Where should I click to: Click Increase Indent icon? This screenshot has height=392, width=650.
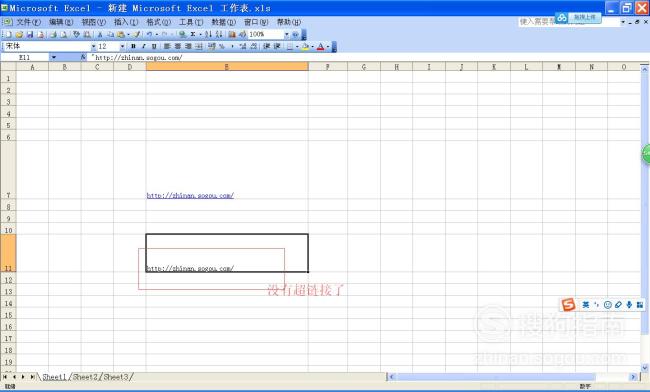coord(276,46)
